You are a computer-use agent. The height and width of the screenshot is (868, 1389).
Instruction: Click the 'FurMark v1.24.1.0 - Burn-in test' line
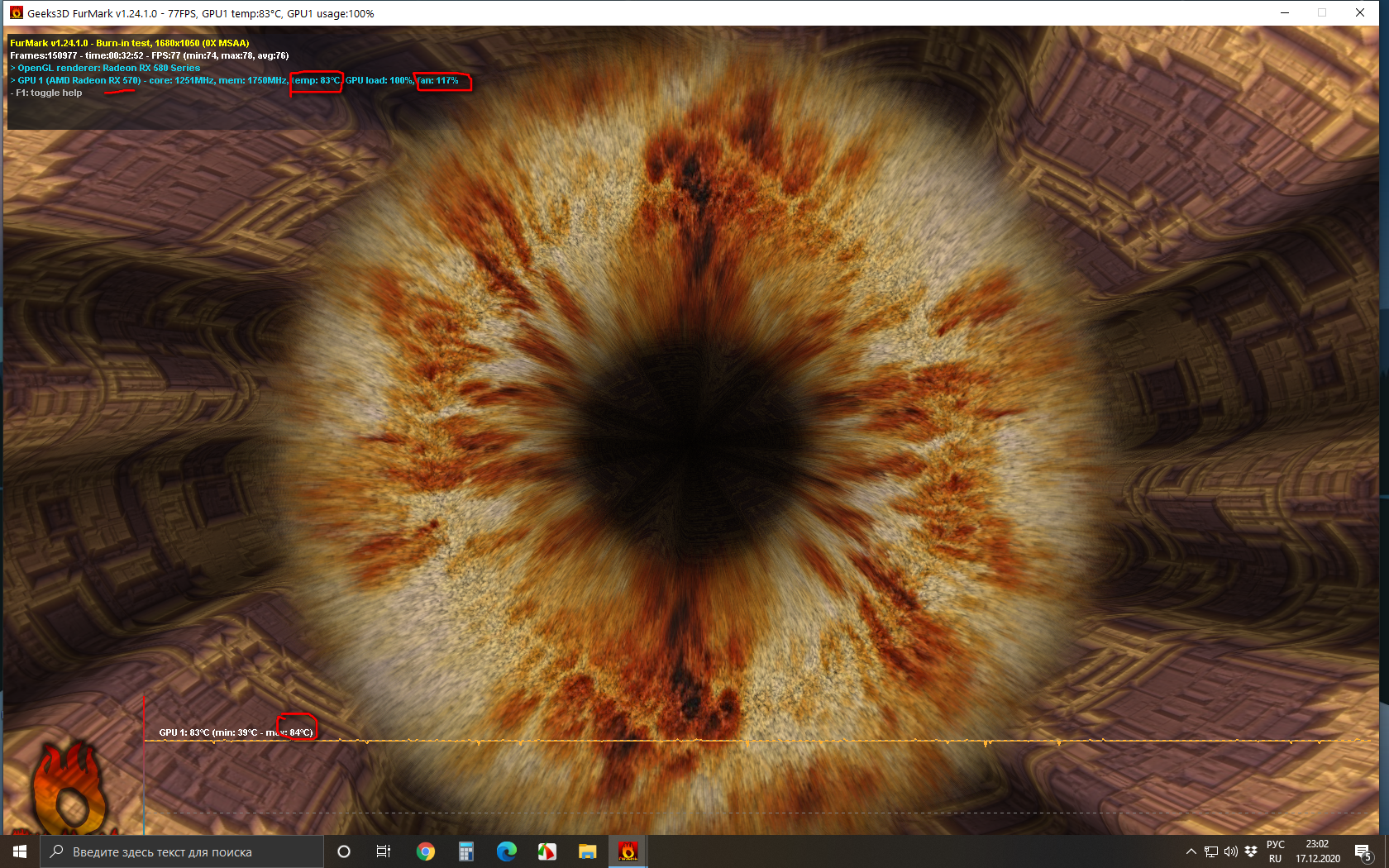(x=129, y=43)
